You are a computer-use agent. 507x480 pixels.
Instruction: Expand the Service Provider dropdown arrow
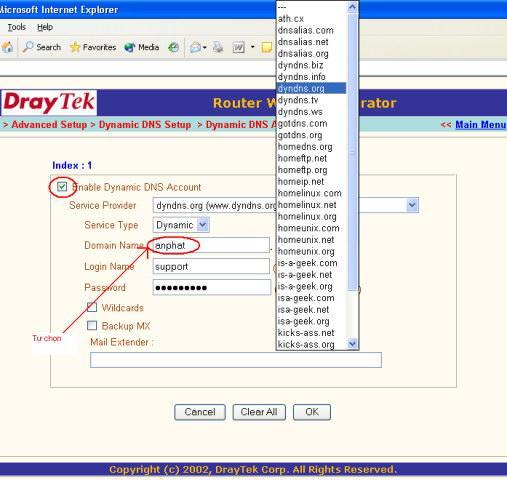point(412,205)
